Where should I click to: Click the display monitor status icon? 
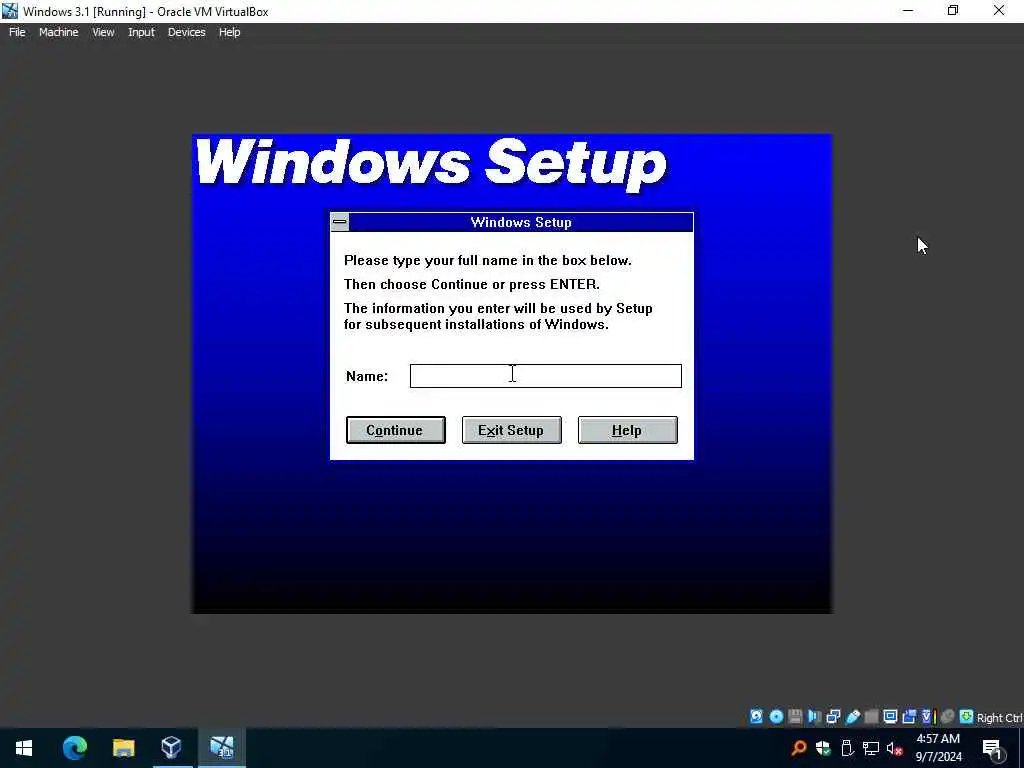pos(890,716)
